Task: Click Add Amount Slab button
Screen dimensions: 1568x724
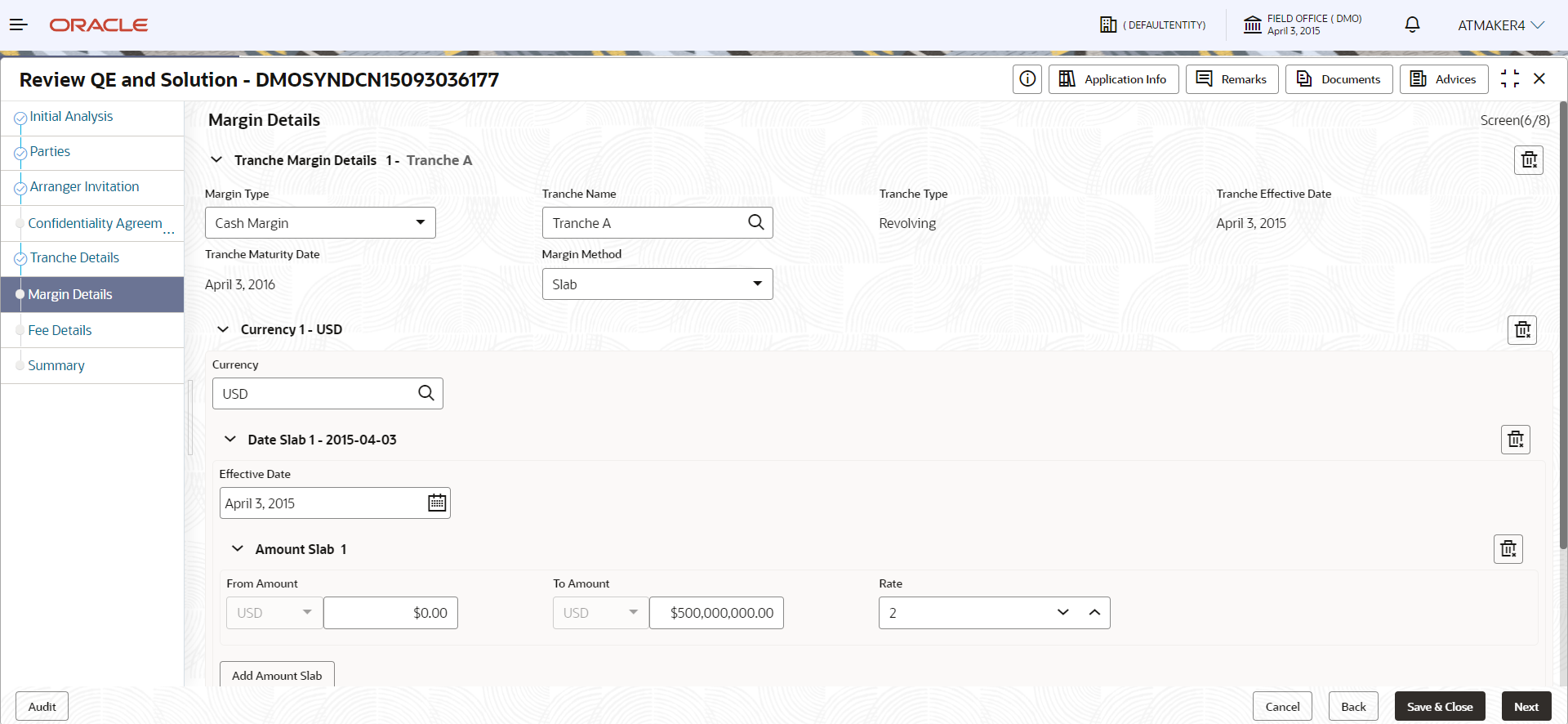Action: point(277,675)
